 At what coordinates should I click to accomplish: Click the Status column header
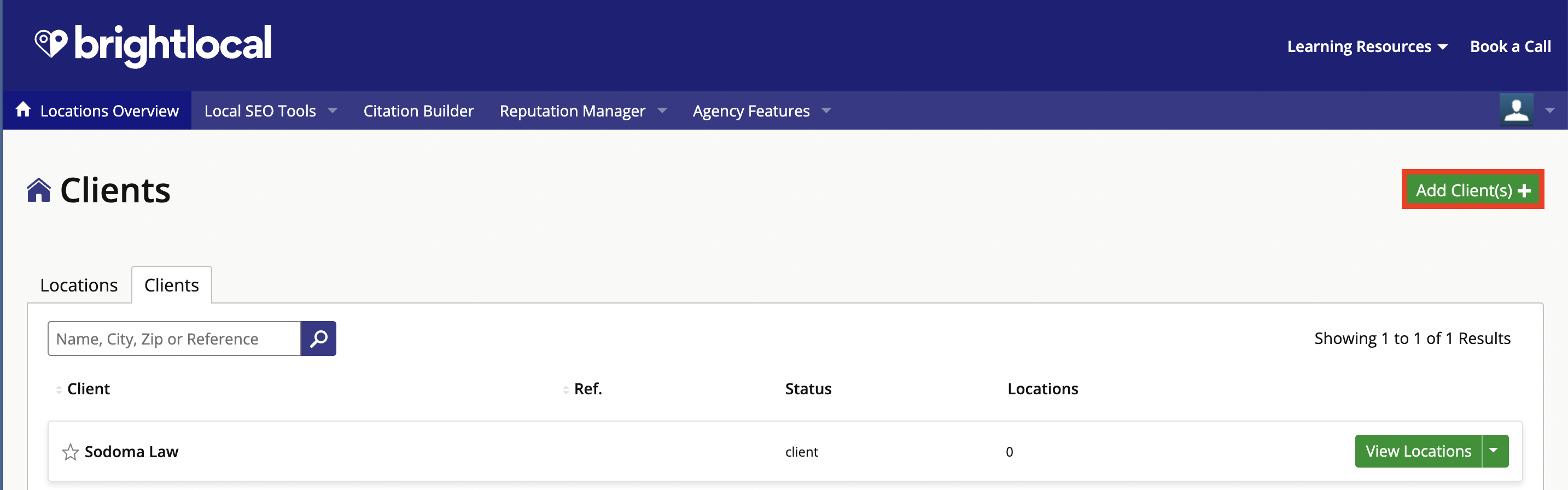pyautogui.click(x=808, y=389)
